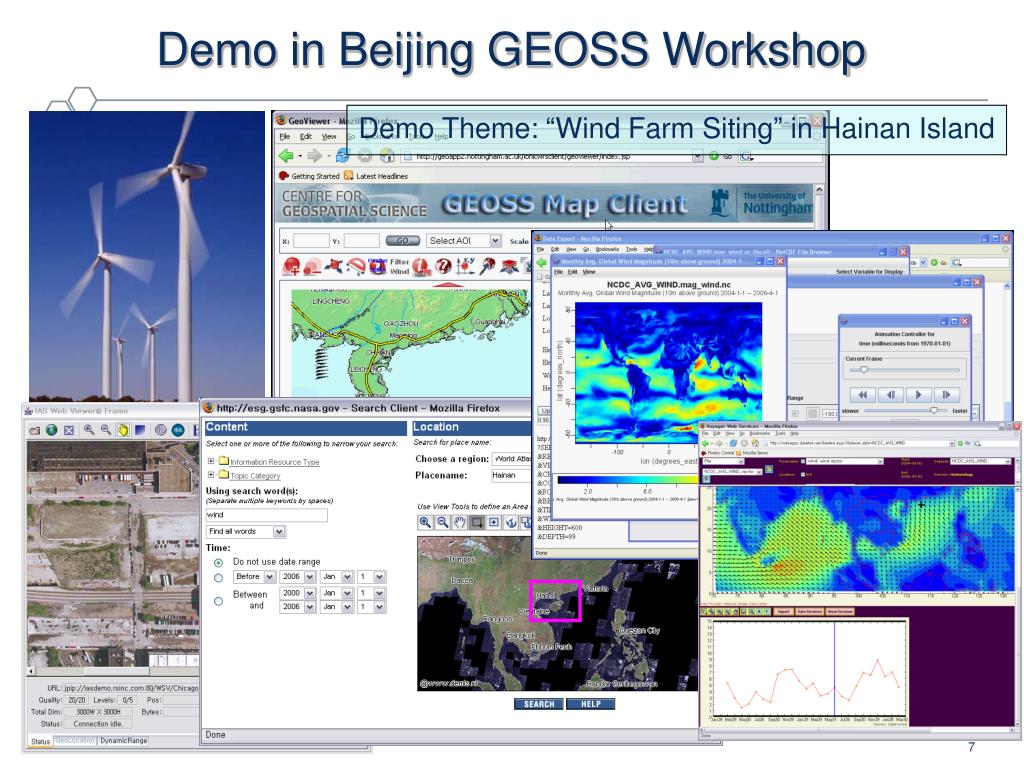Click the globe icon in IAS Web Viewer toolbar
The width and height of the screenshot is (1024, 768).
pyautogui.click(x=51, y=430)
